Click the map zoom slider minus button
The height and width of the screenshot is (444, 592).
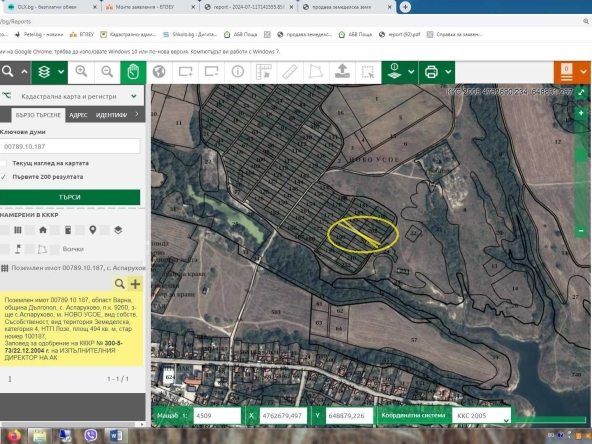point(581,230)
